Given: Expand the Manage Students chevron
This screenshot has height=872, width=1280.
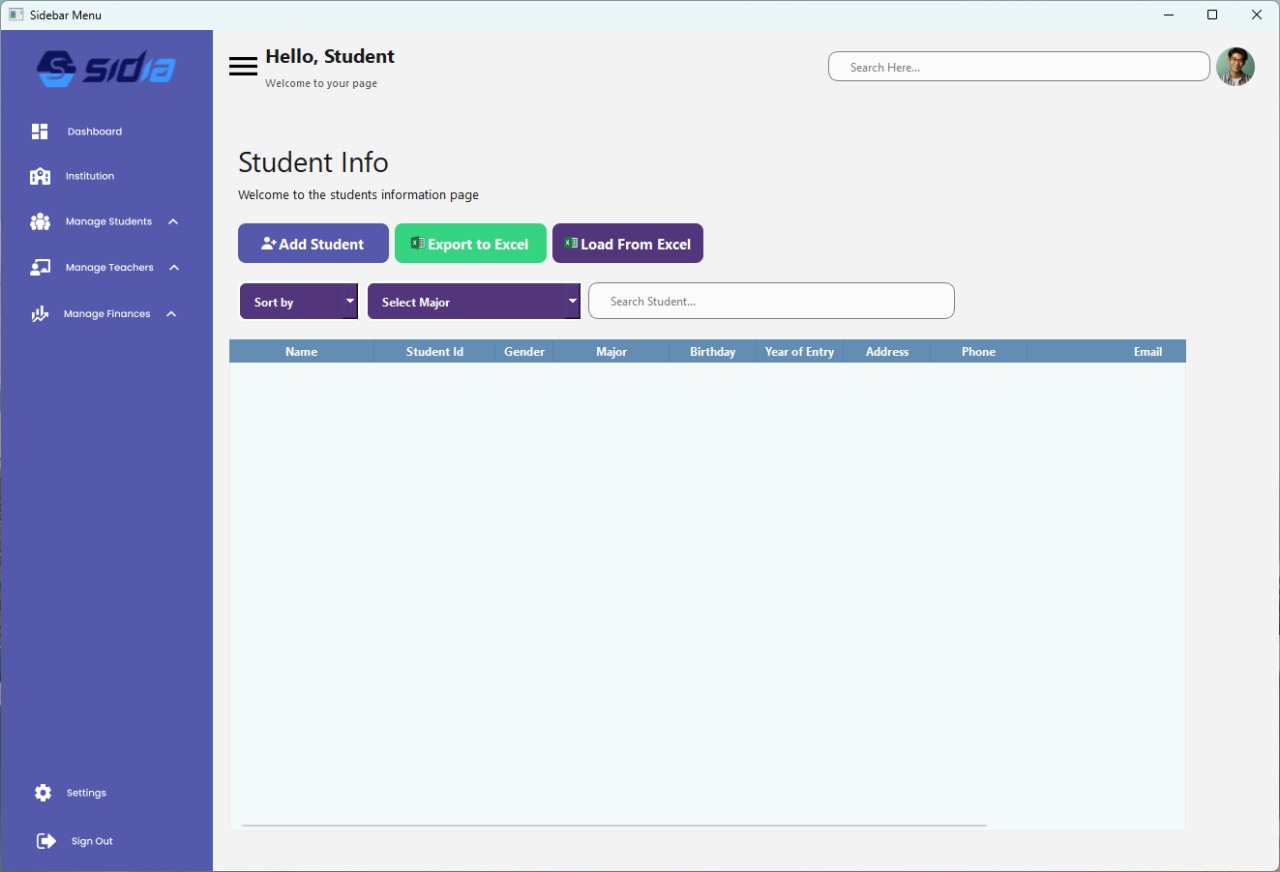Looking at the screenshot, I should pyautogui.click(x=173, y=222).
